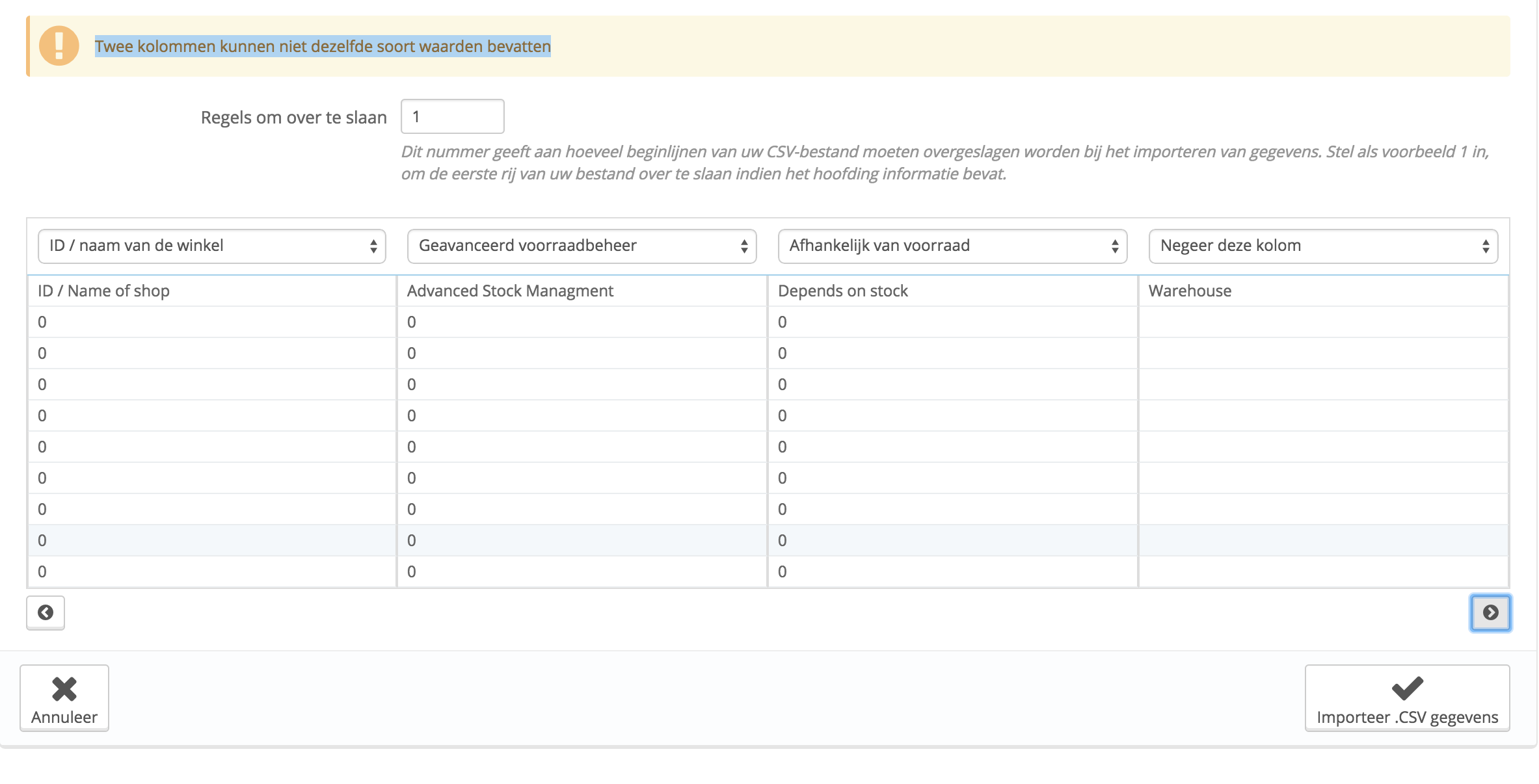
Task: Click the orange warning exclamation icon
Action: 59,46
